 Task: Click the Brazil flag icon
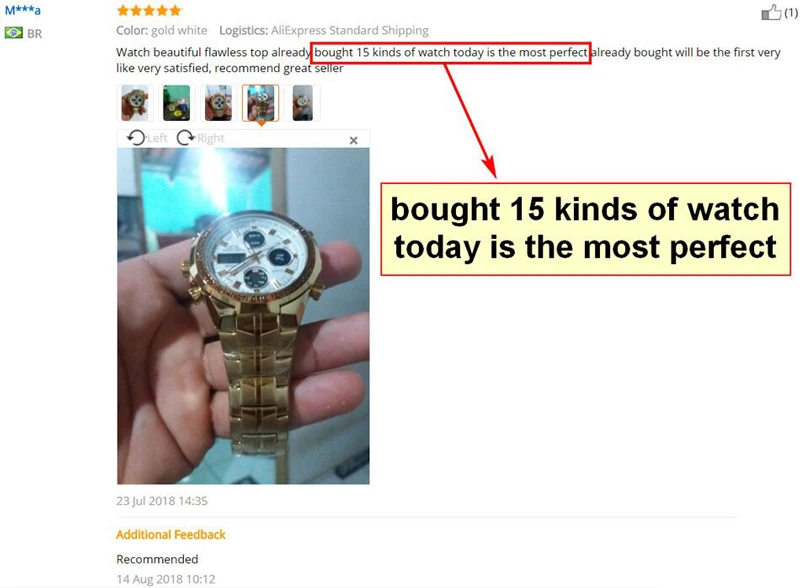click(13, 33)
